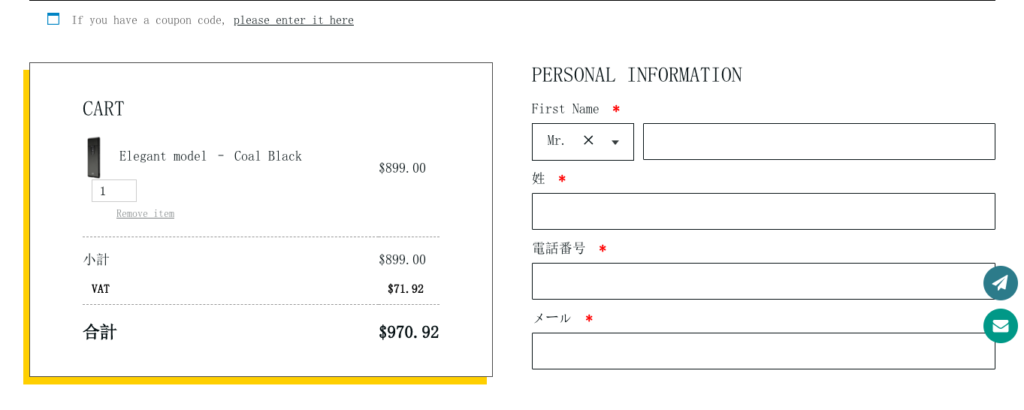Click the PERSONAL INFORMATION heading

[x=637, y=75]
